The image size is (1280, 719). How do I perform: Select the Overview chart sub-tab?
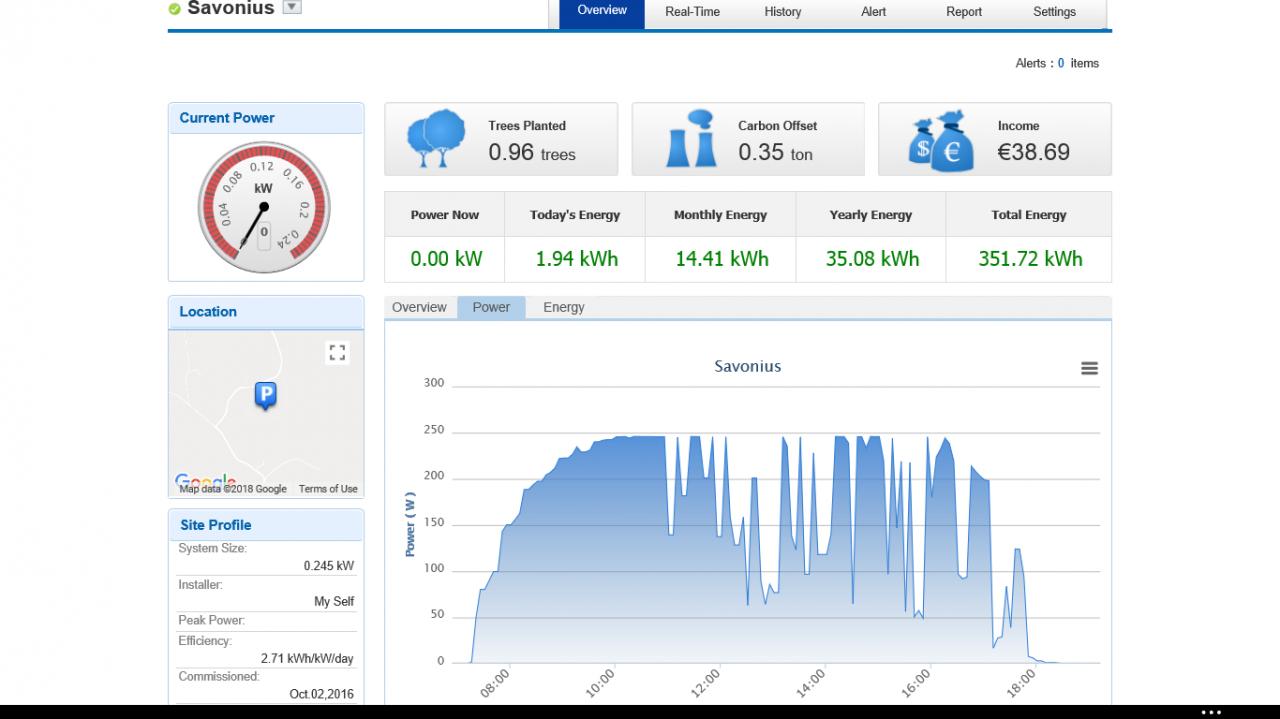click(x=419, y=307)
